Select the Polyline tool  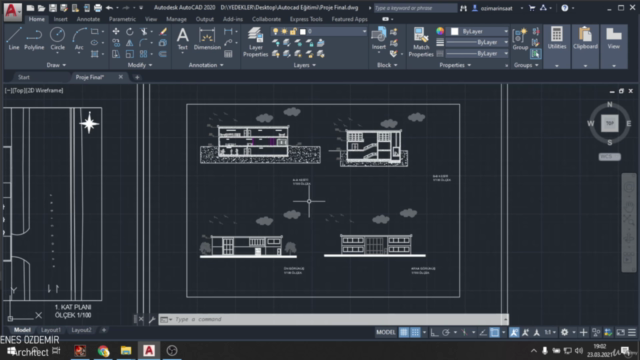tap(34, 39)
